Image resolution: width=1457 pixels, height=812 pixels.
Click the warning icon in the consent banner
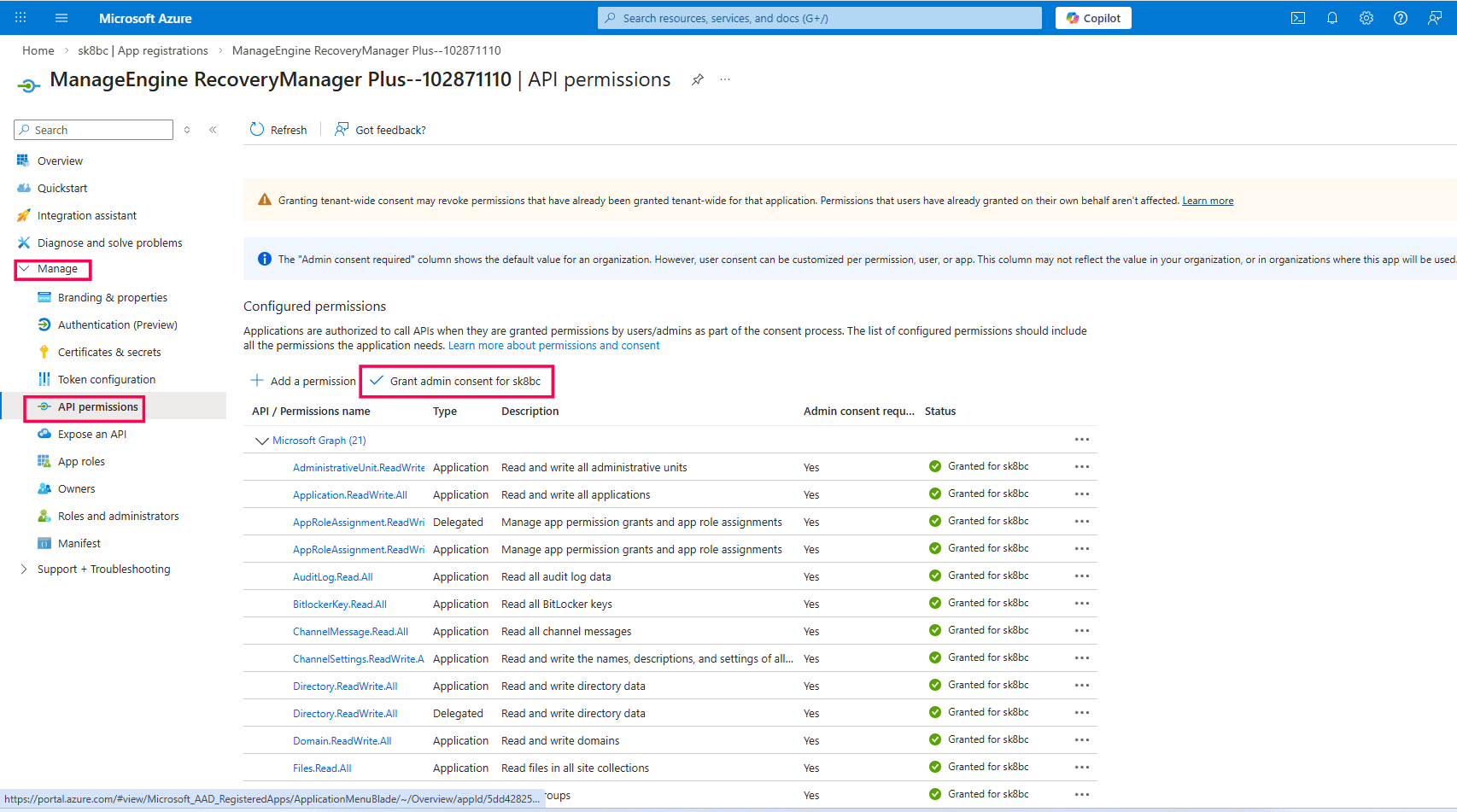[x=265, y=200]
